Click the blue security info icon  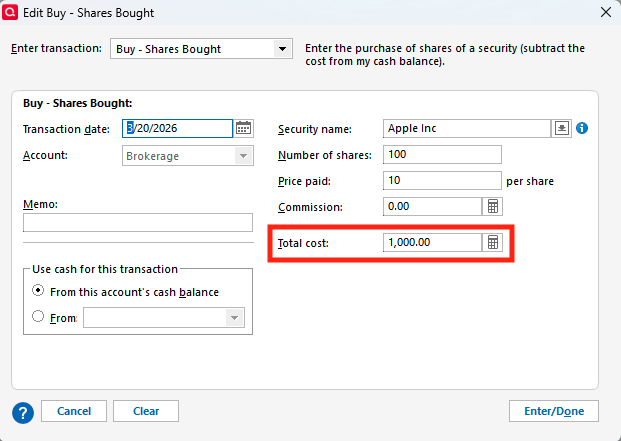coord(582,128)
